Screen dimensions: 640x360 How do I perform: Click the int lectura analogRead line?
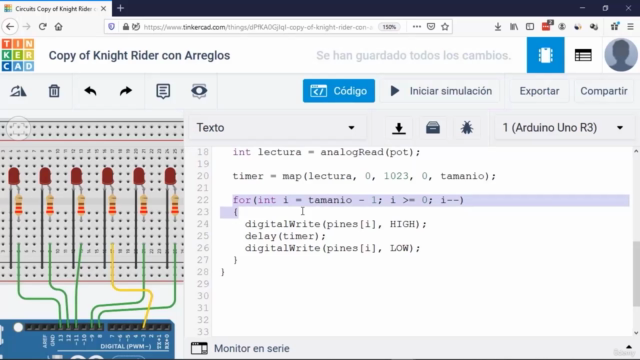[326, 152]
